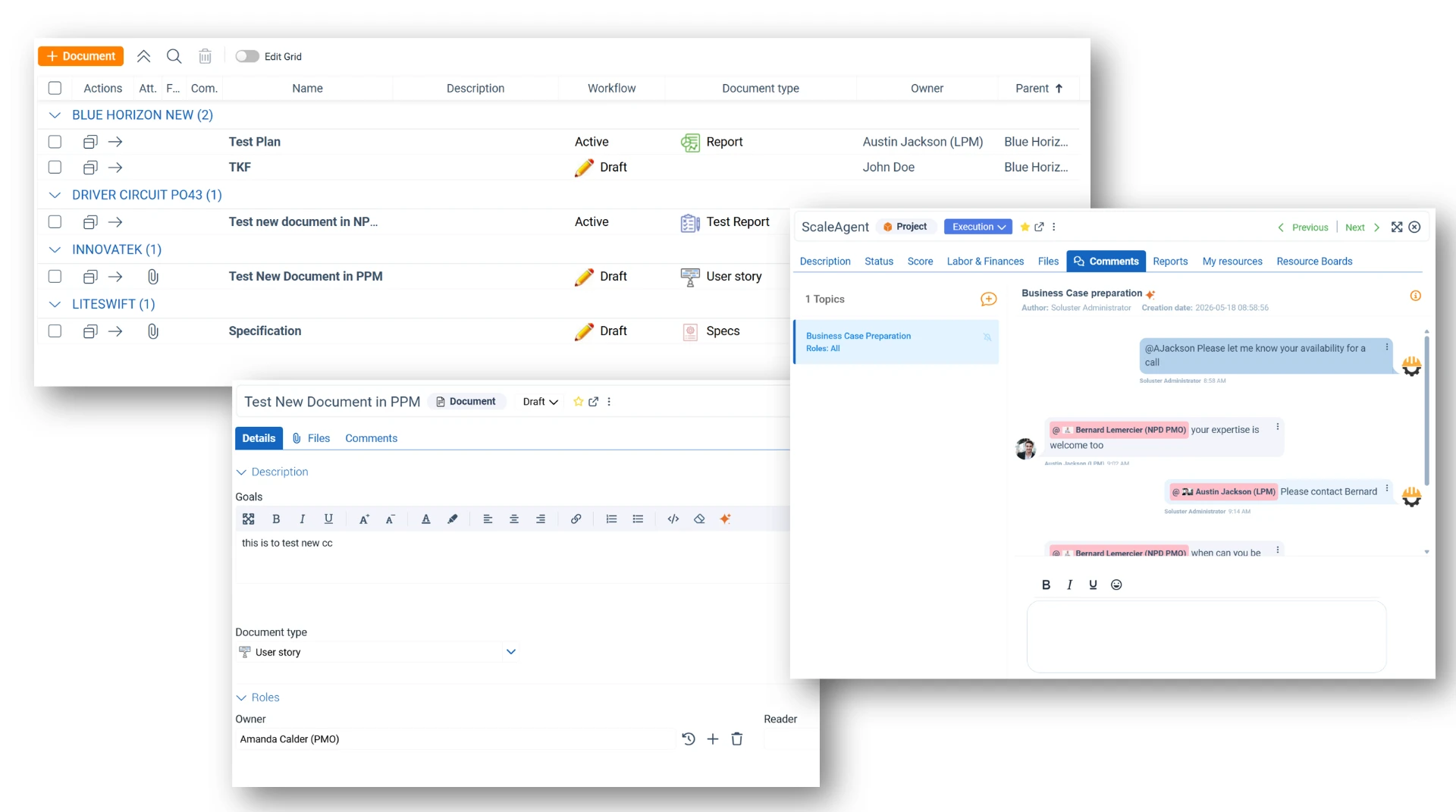
Task: Add a new topic with the plus bubble icon
Action: [988, 299]
